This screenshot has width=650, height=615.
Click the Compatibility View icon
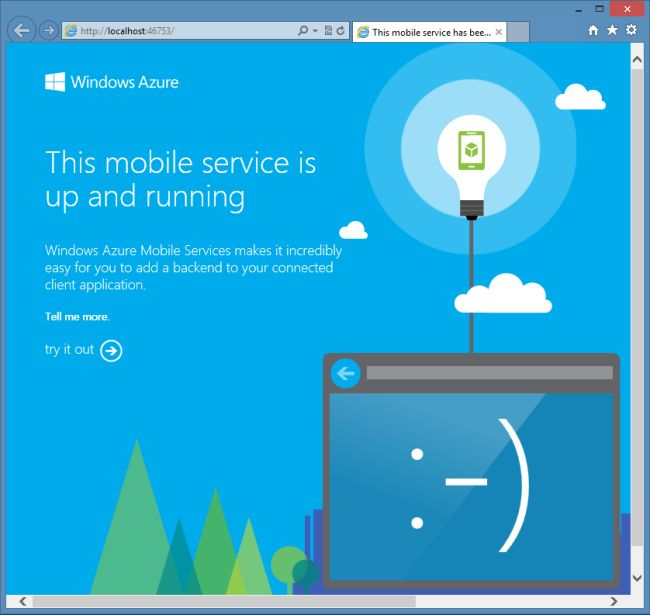point(328,31)
